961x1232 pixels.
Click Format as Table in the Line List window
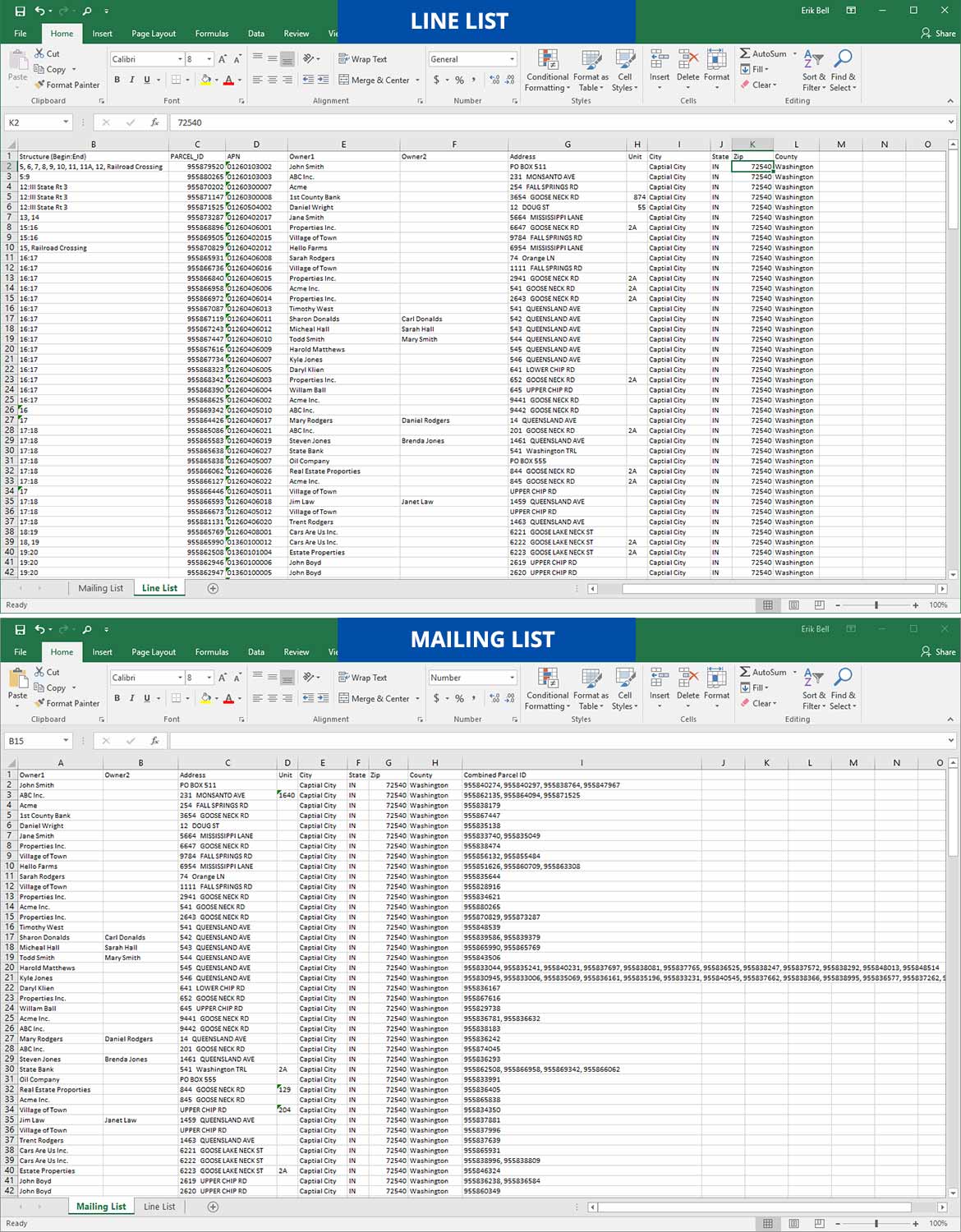pos(591,71)
